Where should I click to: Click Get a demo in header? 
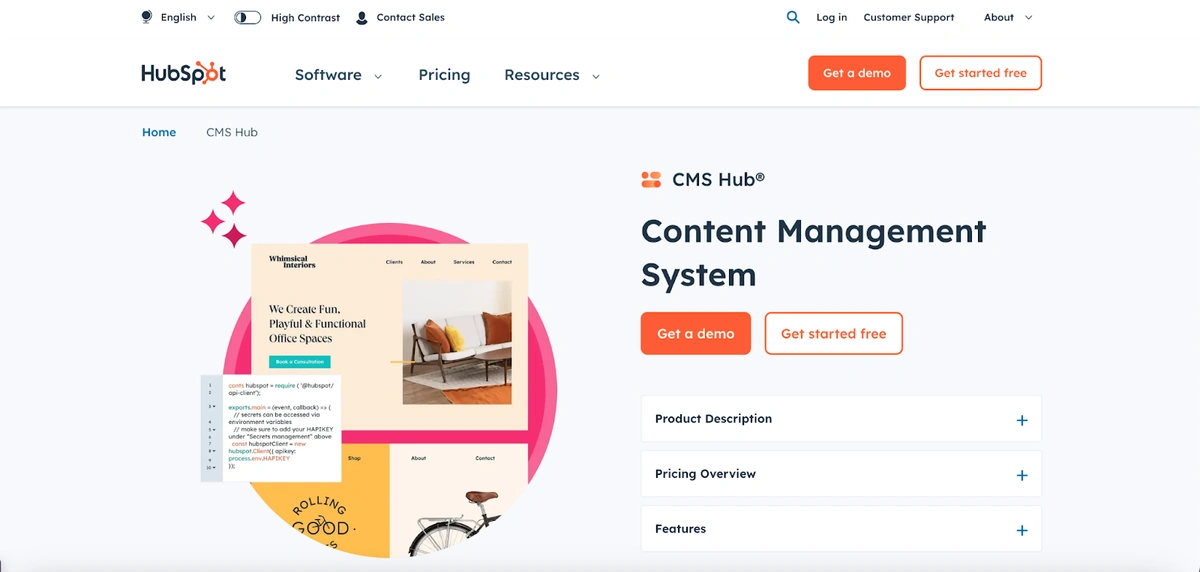pos(857,73)
